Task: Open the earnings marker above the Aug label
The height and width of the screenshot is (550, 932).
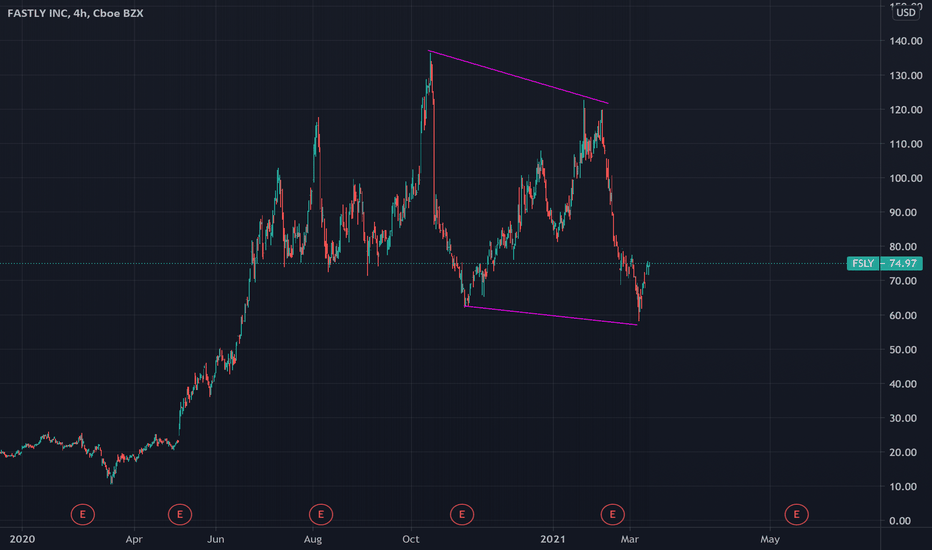Action: 321,514
